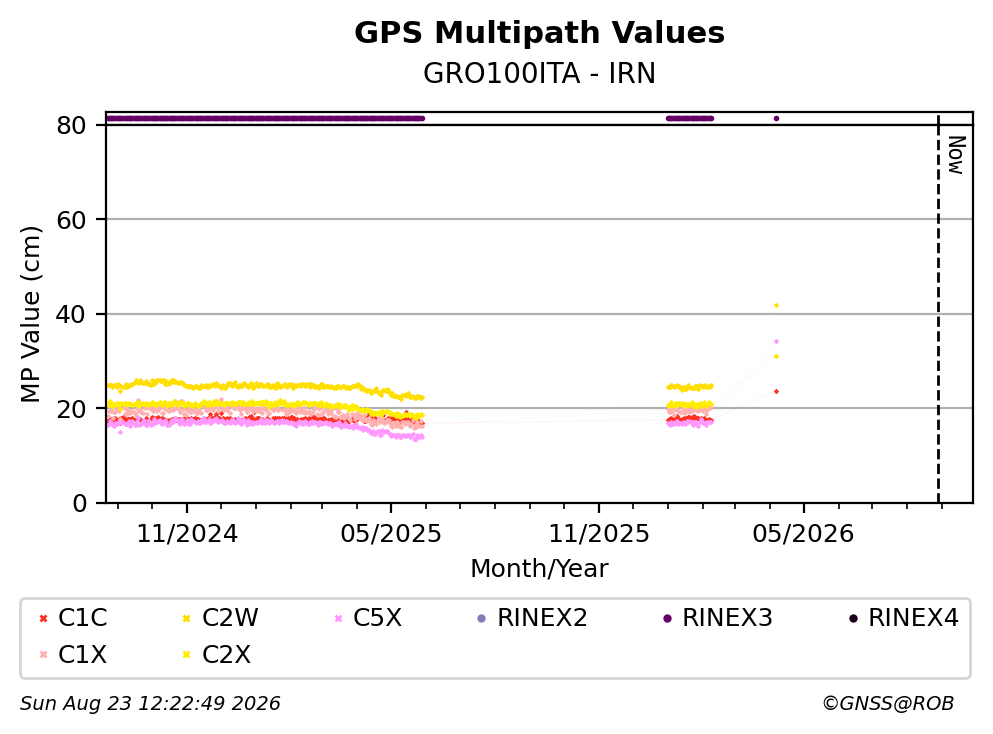Viewport: 993px width, 734px height.
Task: Click the GPS Multipath Values title
Action: (x=539, y=33)
